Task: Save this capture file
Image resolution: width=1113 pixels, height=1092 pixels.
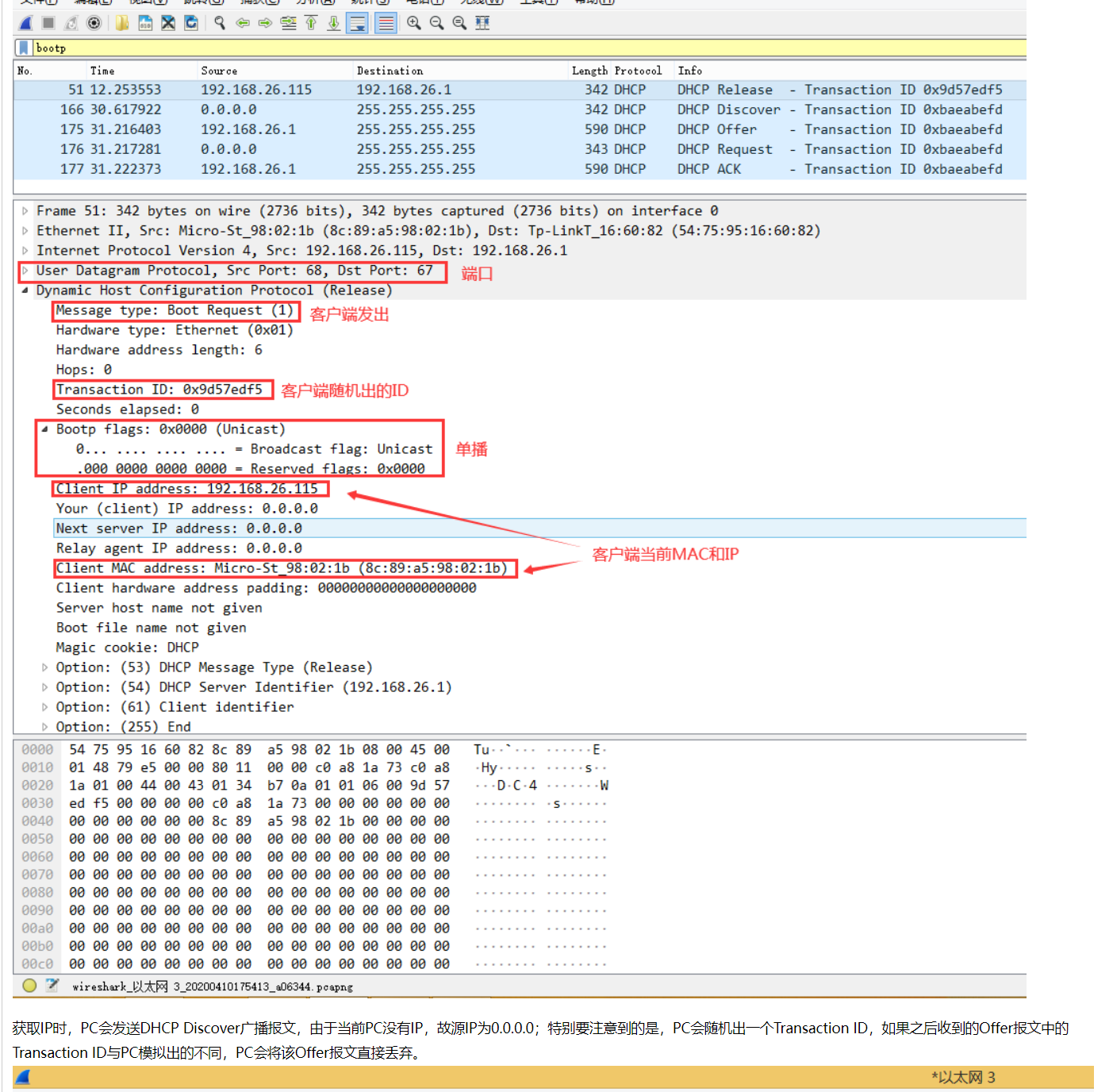Action: 145,23
